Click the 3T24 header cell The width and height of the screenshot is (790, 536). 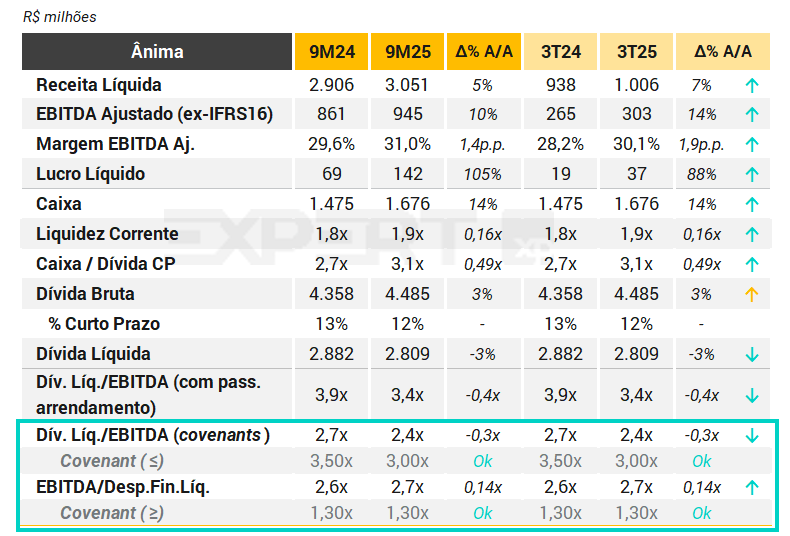561,52
